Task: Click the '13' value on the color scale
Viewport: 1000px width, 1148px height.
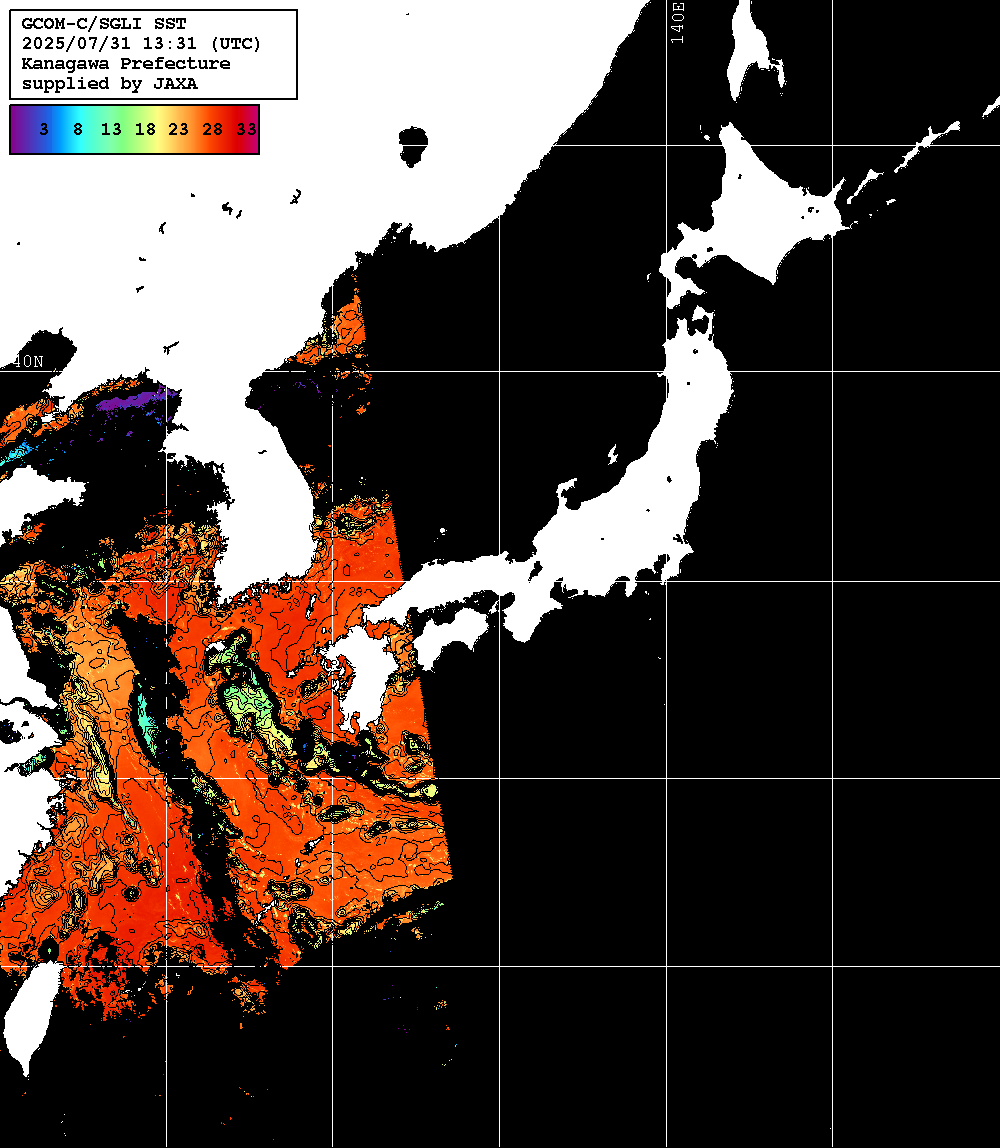Action: click(111, 130)
